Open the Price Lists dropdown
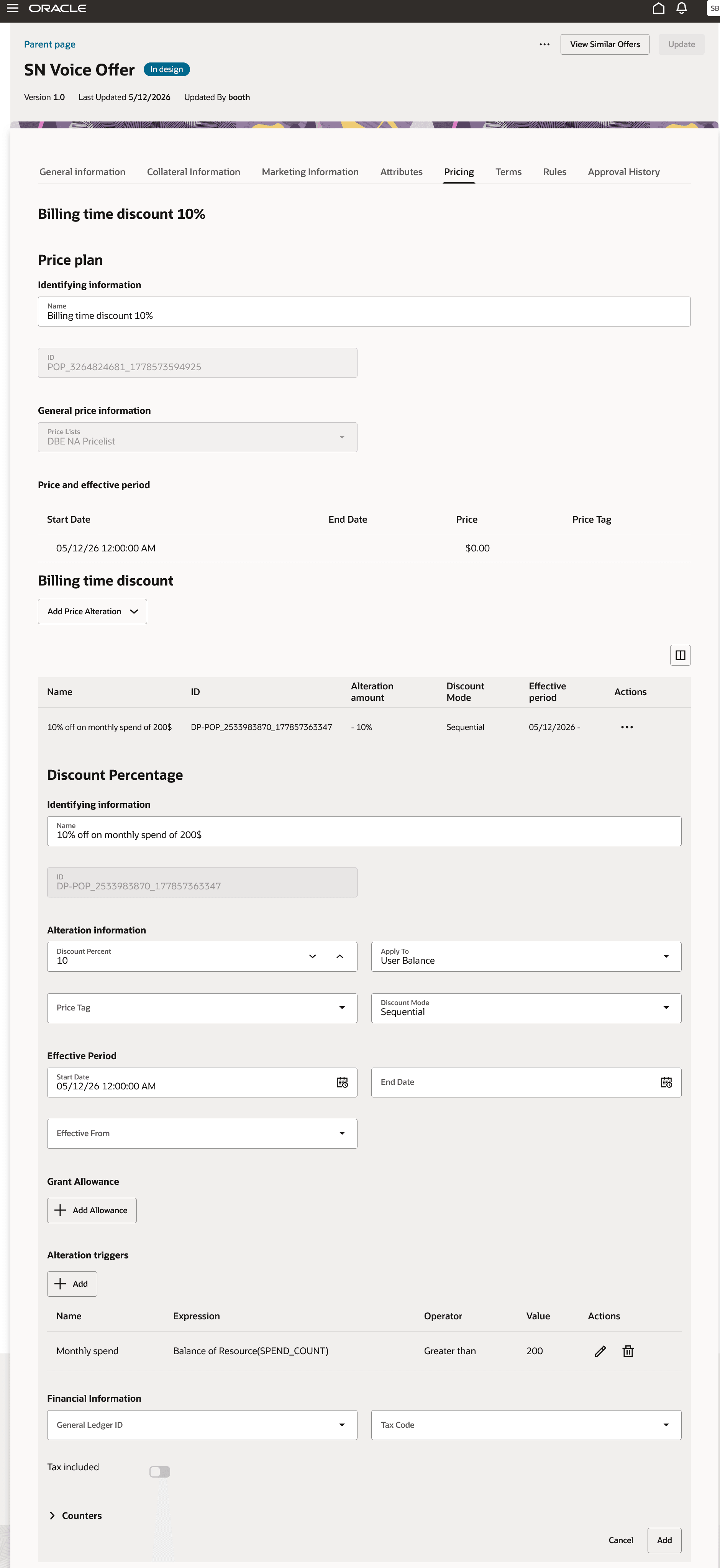 point(197,437)
